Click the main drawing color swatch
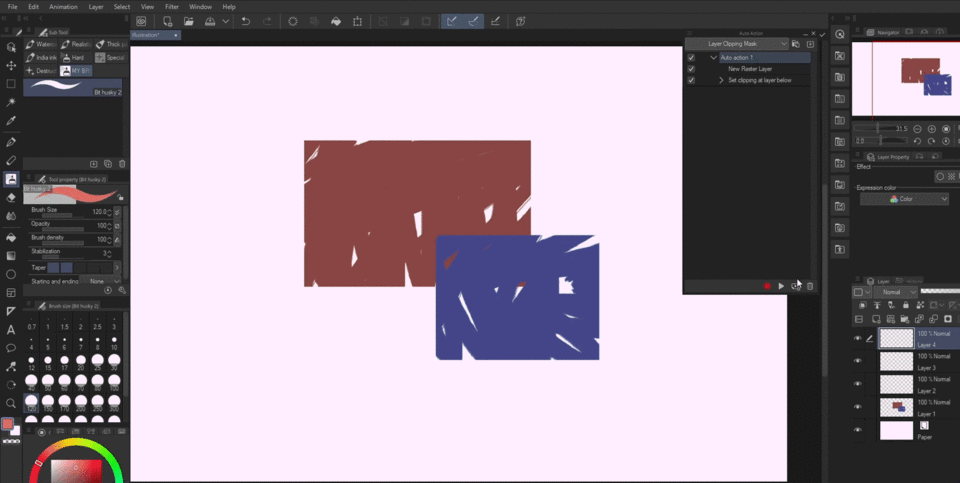960x483 pixels. pyautogui.click(x=8, y=424)
